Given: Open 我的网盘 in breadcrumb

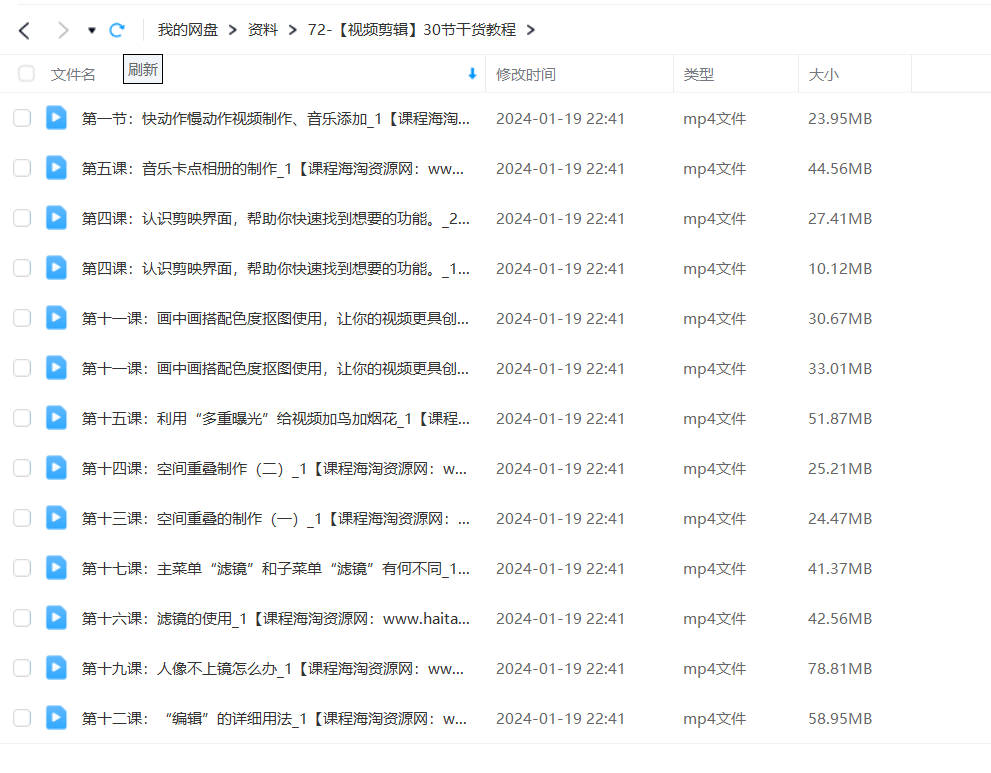Looking at the screenshot, I should click(x=188, y=30).
